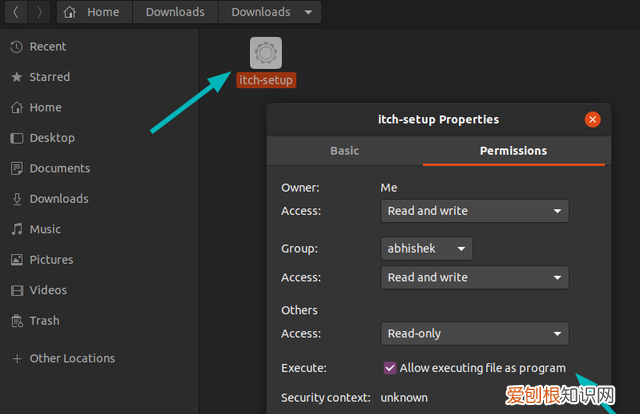Image resolution: width=640 pixels, height=414 pixels.
Task: Open Group access Read and write dropdown
Action: (x=475, y=278)
